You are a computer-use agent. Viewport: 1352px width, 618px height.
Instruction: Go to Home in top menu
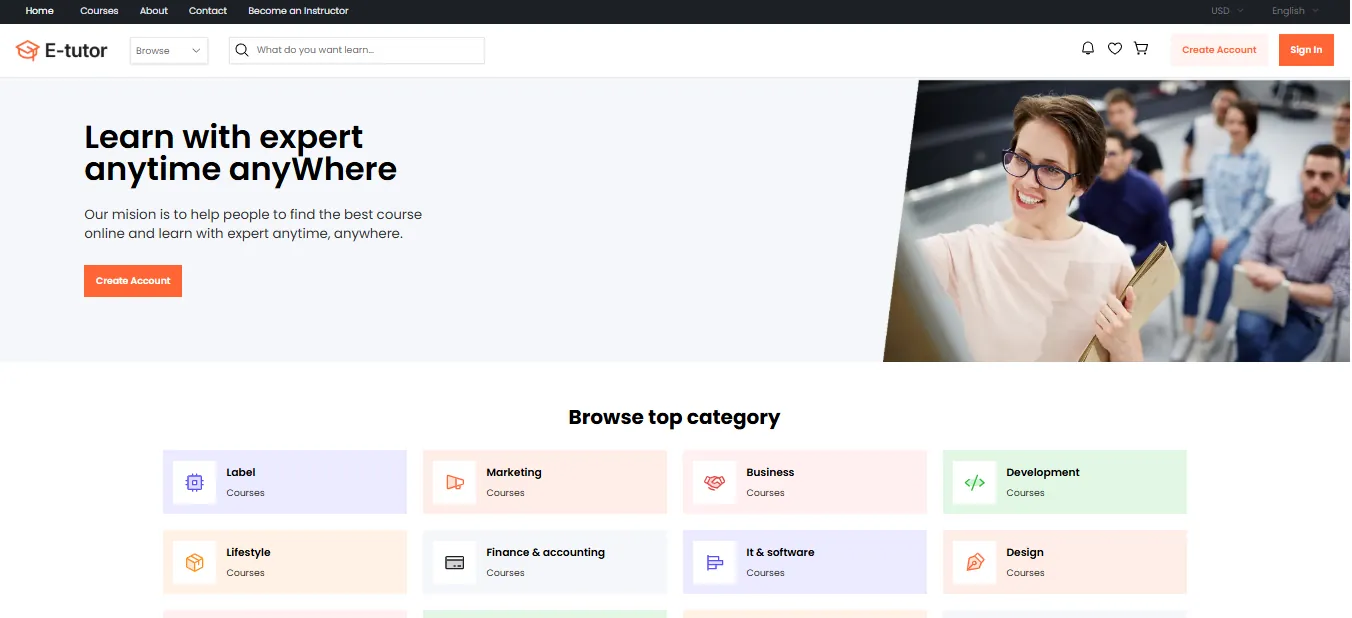click(x=39, y=11)
